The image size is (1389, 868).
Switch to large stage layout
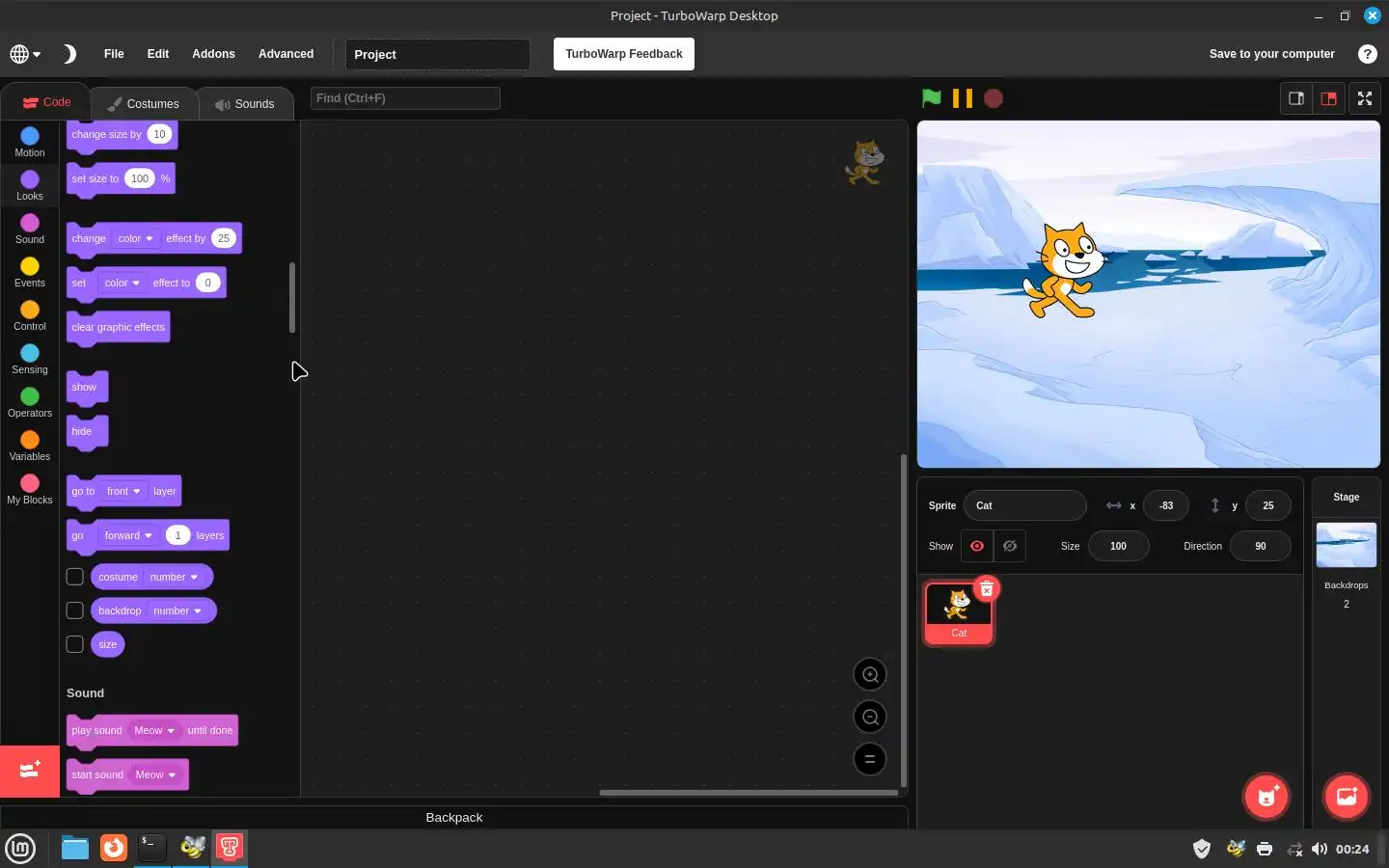[x=1329, y=98]
